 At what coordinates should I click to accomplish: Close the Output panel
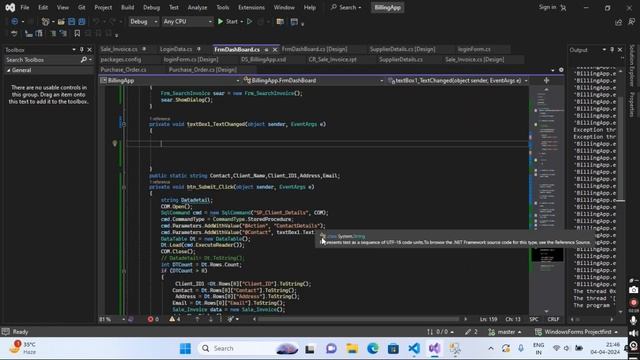[620, 50]
